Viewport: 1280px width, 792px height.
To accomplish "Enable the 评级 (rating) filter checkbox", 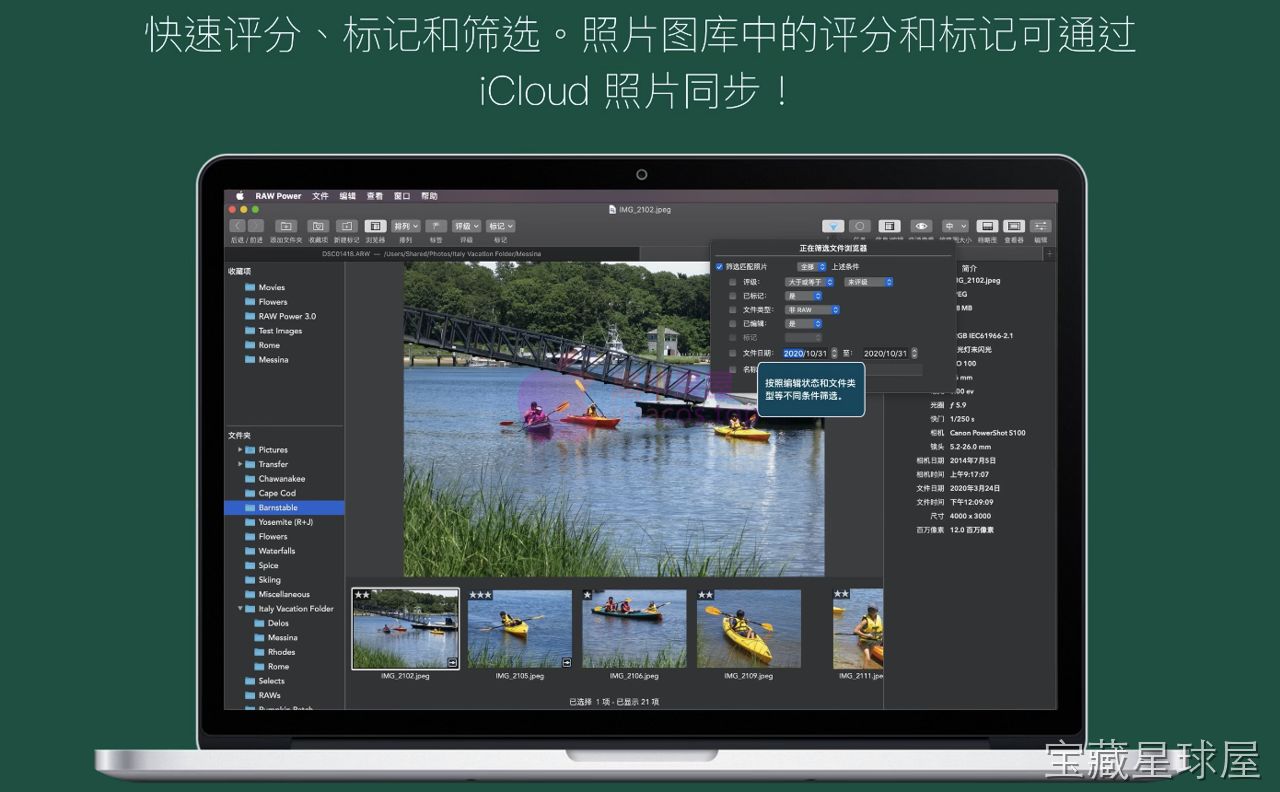I will pyautogui.click(x=733, y=282).
